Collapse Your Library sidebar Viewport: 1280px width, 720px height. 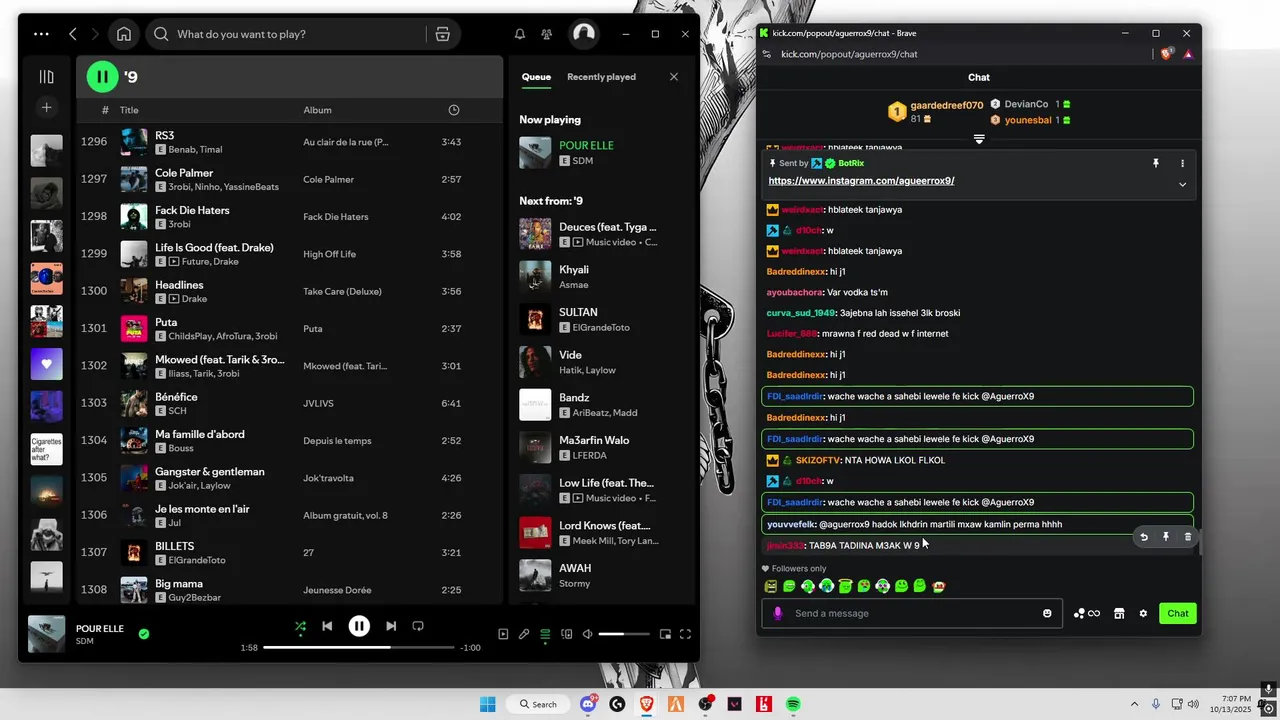(x=46, y=76)
